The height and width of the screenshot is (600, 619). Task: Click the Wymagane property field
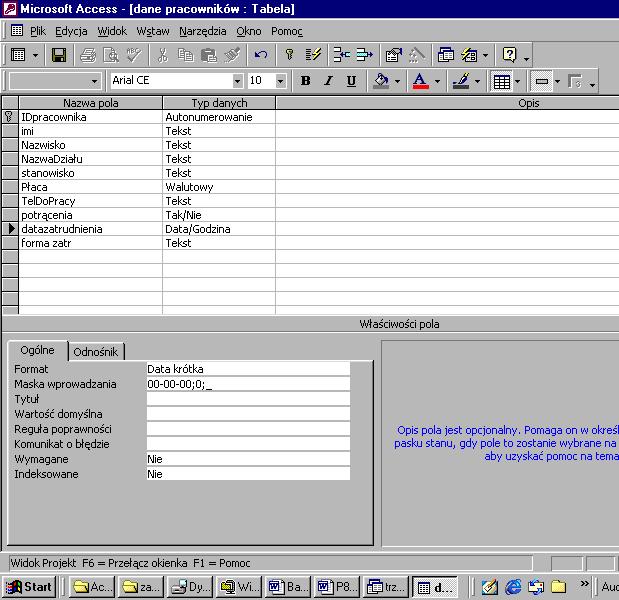coord(248,459)
